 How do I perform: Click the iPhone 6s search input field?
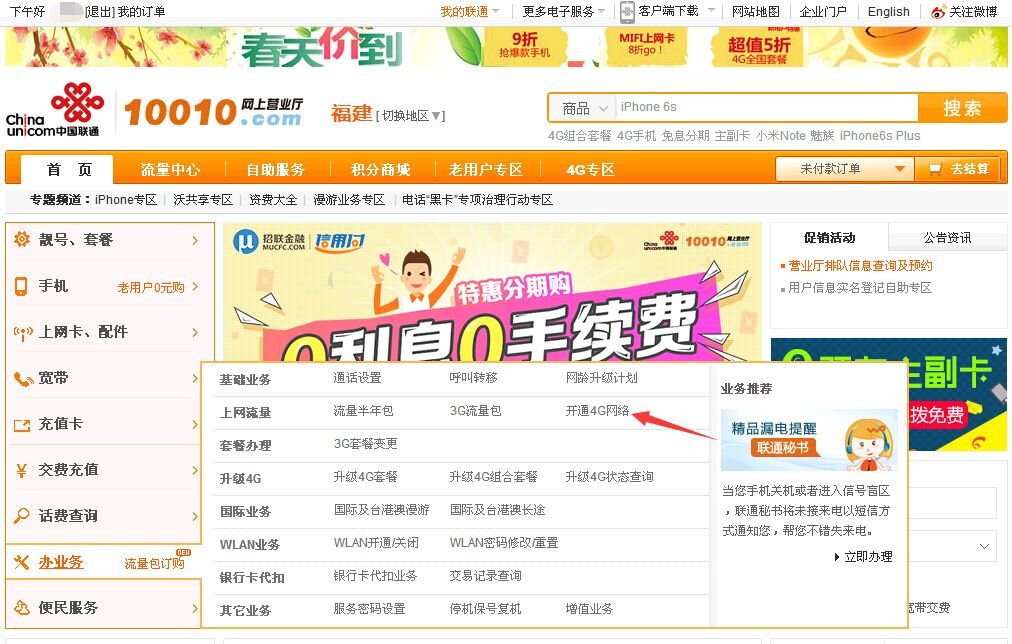coord(765,108)
